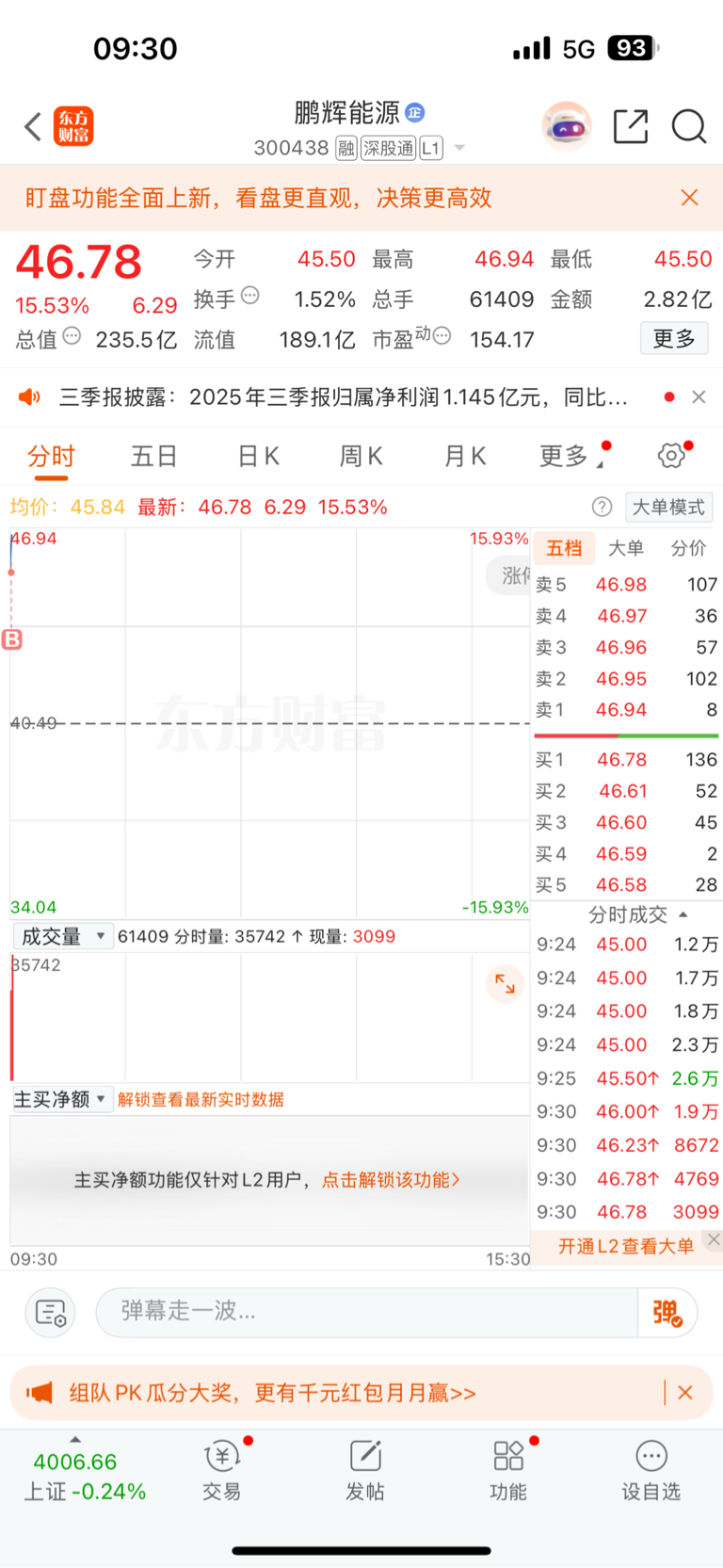Tap the back arrow icon

33,126
